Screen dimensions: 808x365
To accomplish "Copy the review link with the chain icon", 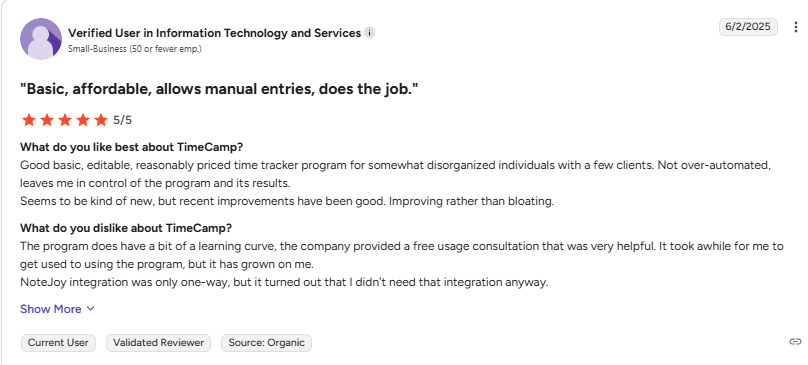I will tap(795, 341).
